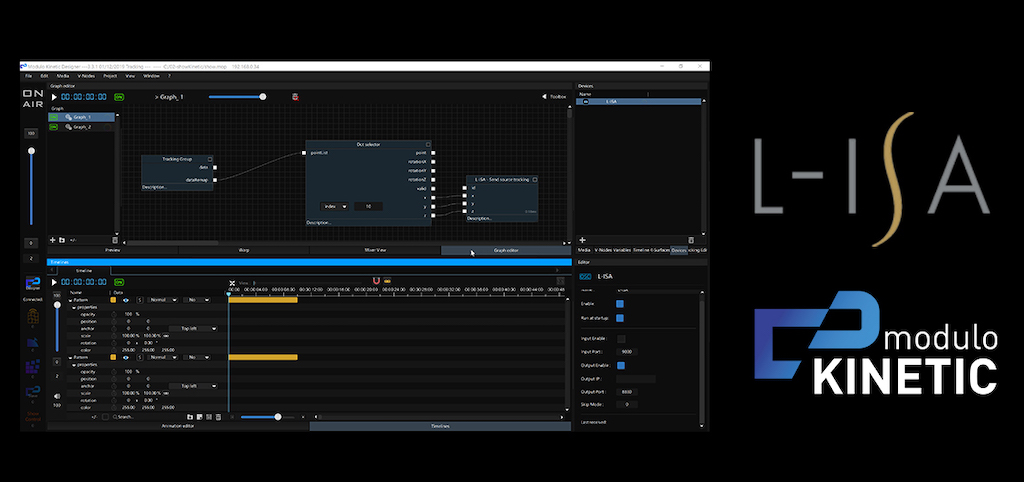Viewport: 1024px width, 482px height.
Task: Open the index dropdown in Oct selector
Action: click(334, 206)
